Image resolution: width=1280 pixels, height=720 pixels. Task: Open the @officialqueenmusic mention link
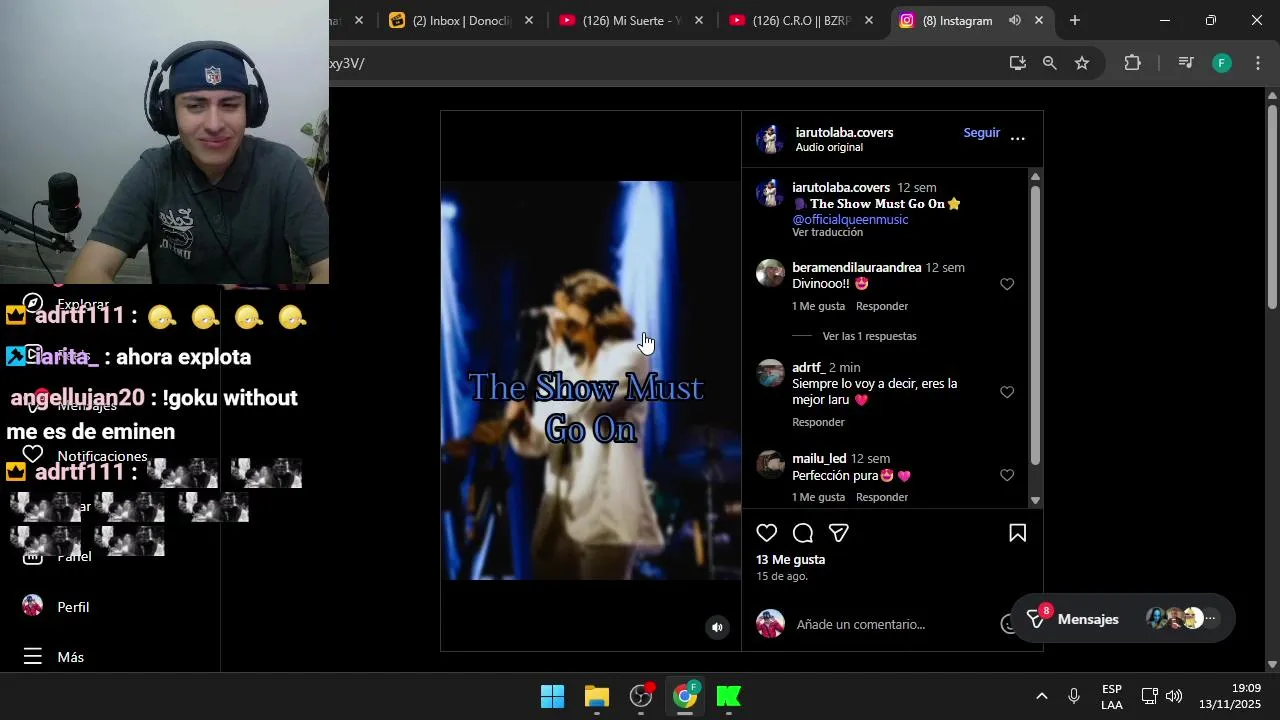tap(850, 219)
